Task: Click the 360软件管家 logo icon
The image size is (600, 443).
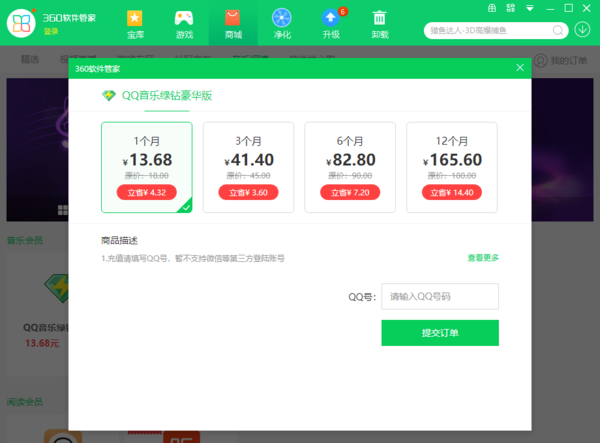Action: pos(21,23)
